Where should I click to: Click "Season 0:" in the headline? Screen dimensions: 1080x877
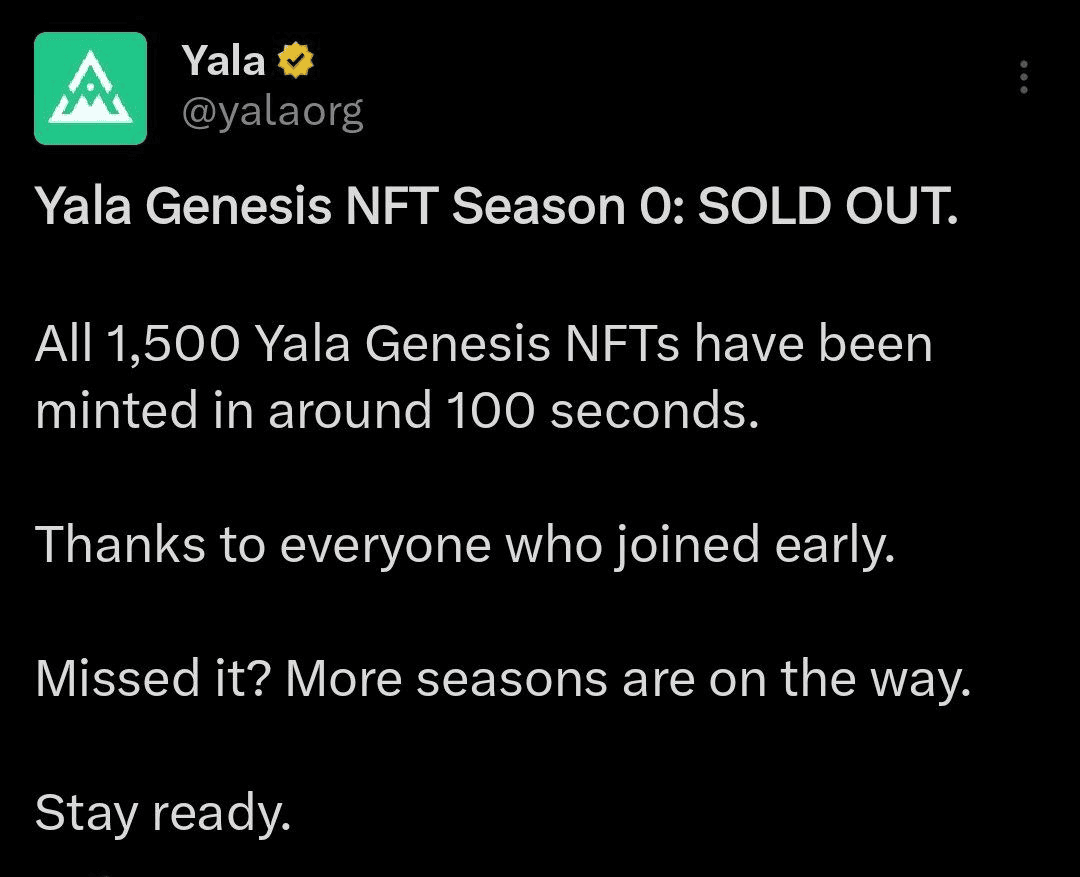(567, 206)
